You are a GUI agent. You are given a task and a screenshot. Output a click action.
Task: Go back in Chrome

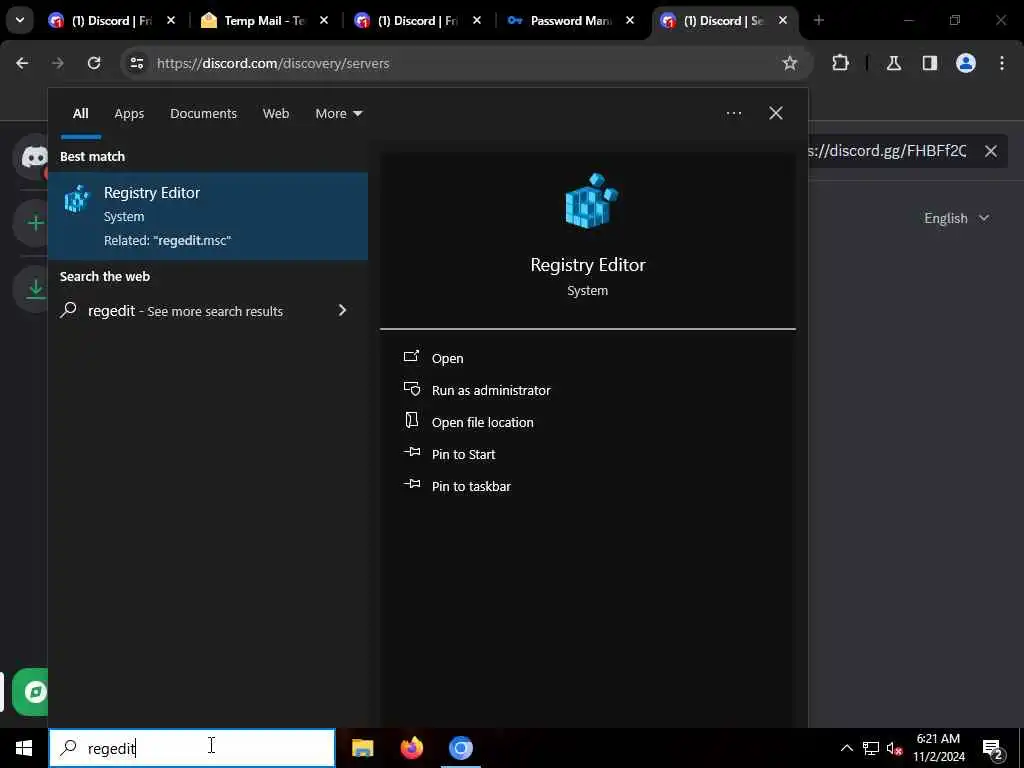22,63
